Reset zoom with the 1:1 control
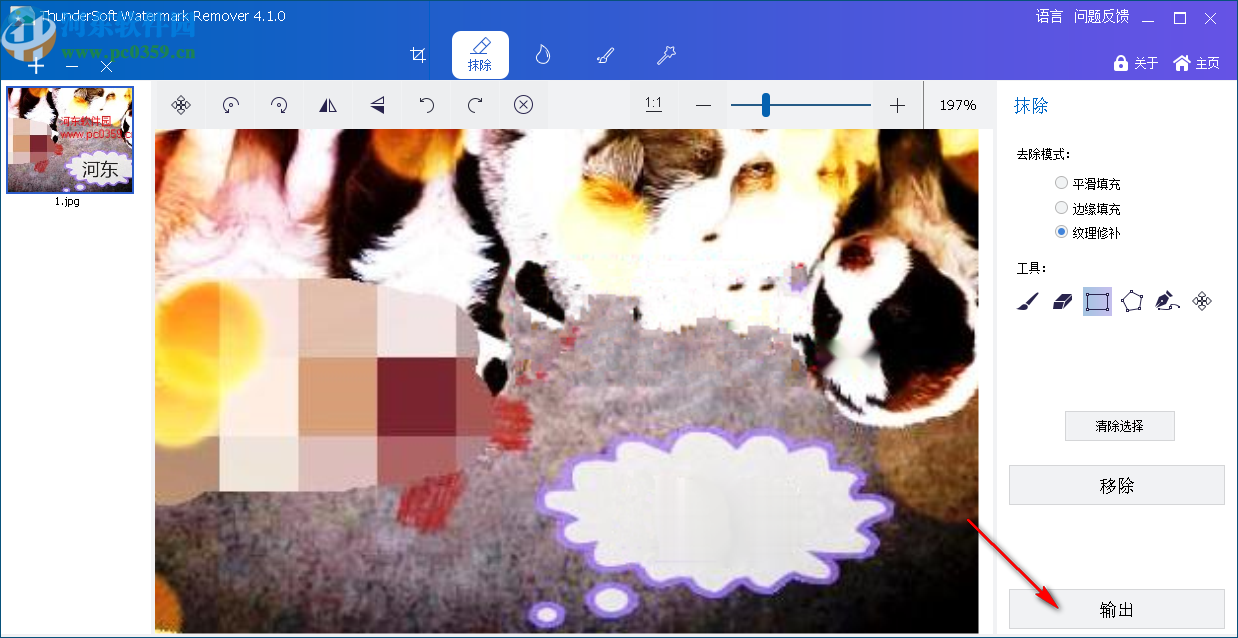Screen dimensions: 1238x638 click(x=654, y=105)
